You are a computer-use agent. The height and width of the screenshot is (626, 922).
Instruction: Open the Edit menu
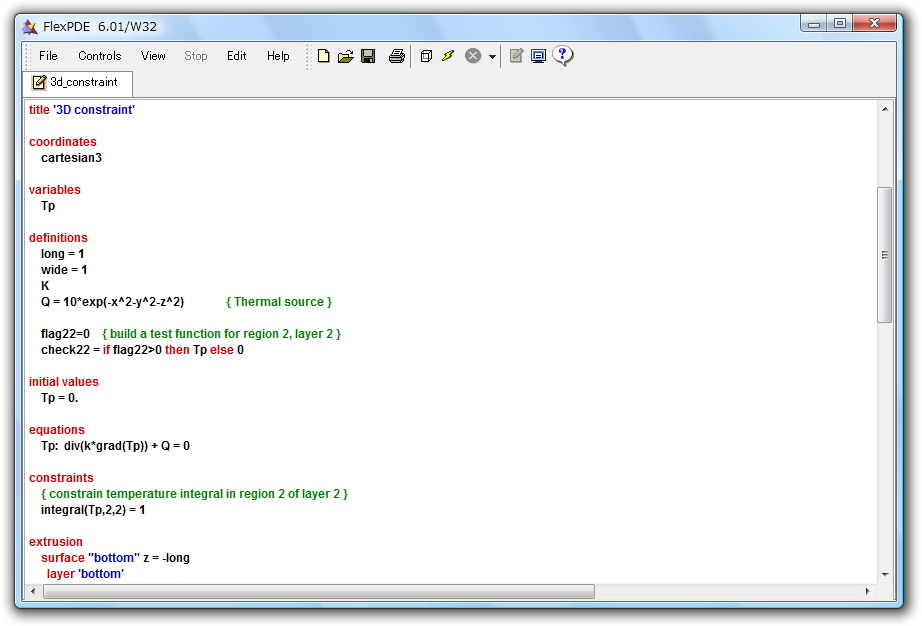[x=236, y=56]
